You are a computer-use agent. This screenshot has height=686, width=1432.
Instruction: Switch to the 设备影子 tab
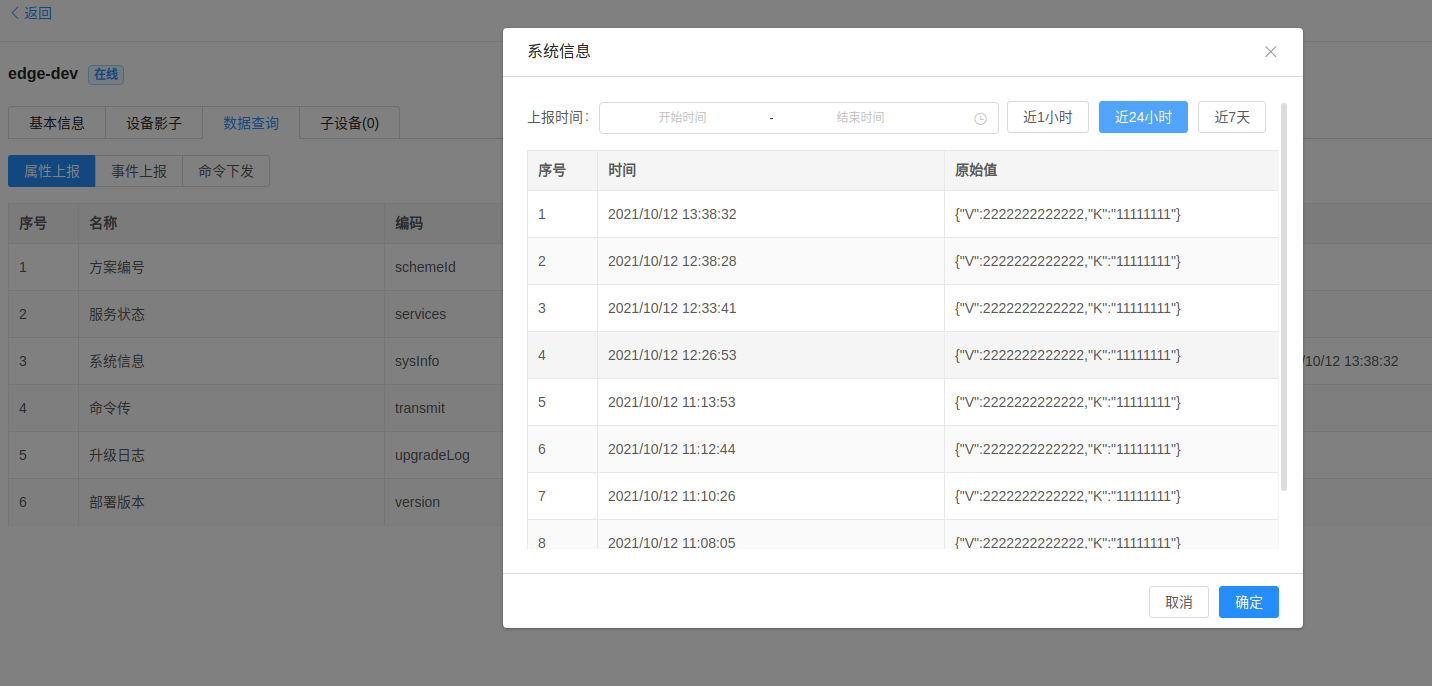pyautogui.click(x=154, y=123)
